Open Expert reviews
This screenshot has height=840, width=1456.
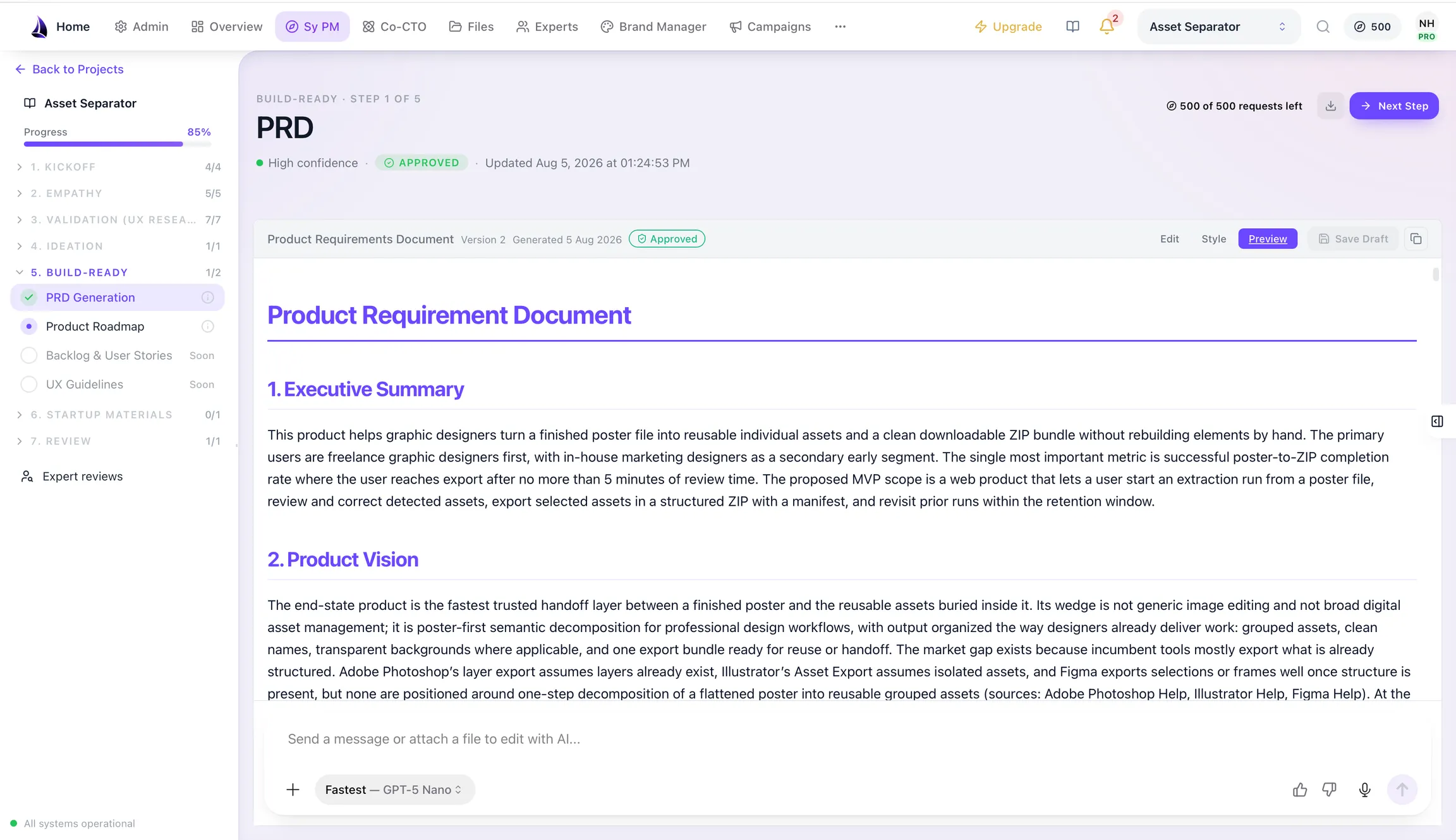click(72, 476)
